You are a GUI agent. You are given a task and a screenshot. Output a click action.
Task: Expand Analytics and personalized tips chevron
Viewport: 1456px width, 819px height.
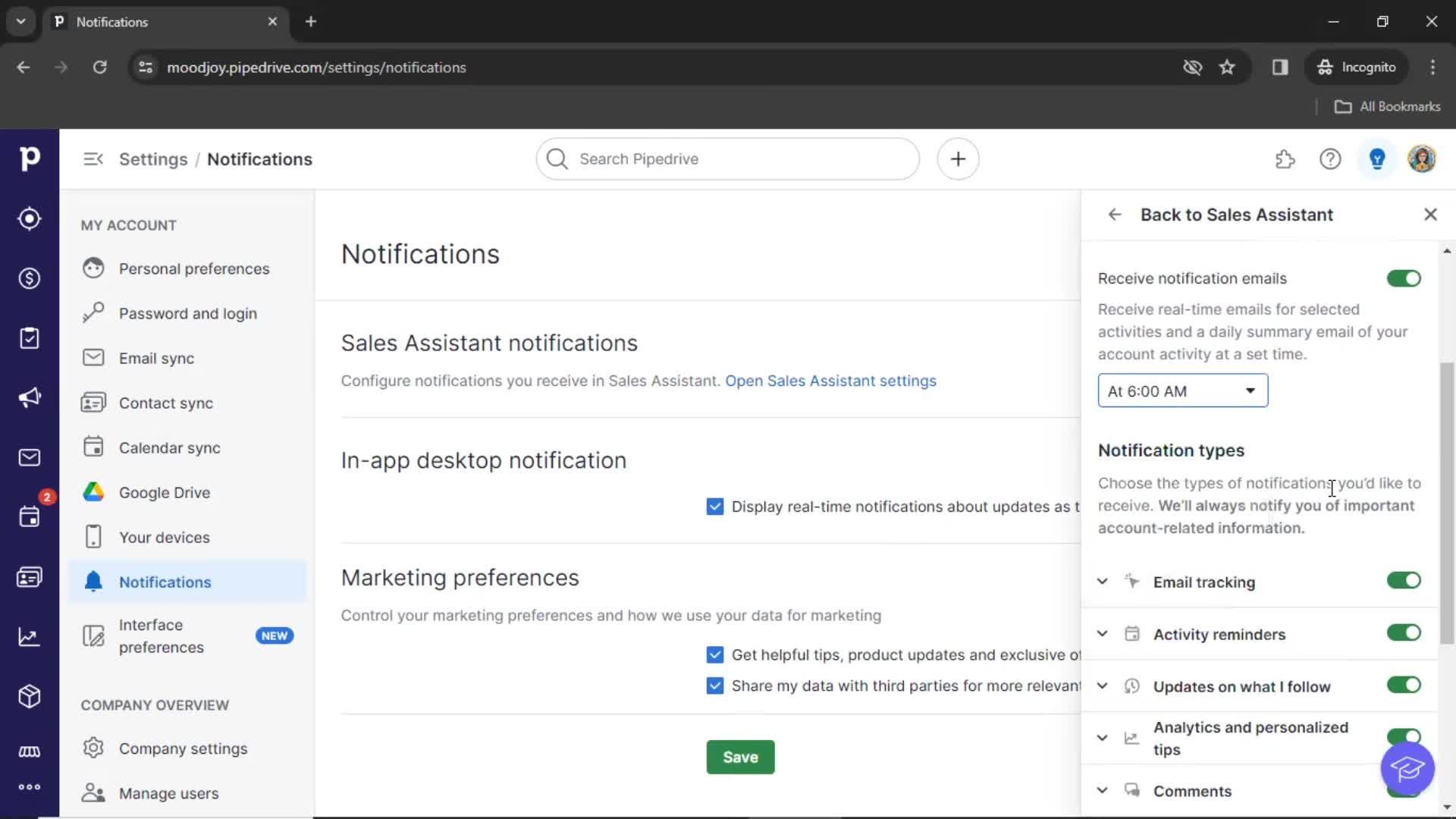[1103, 738]
